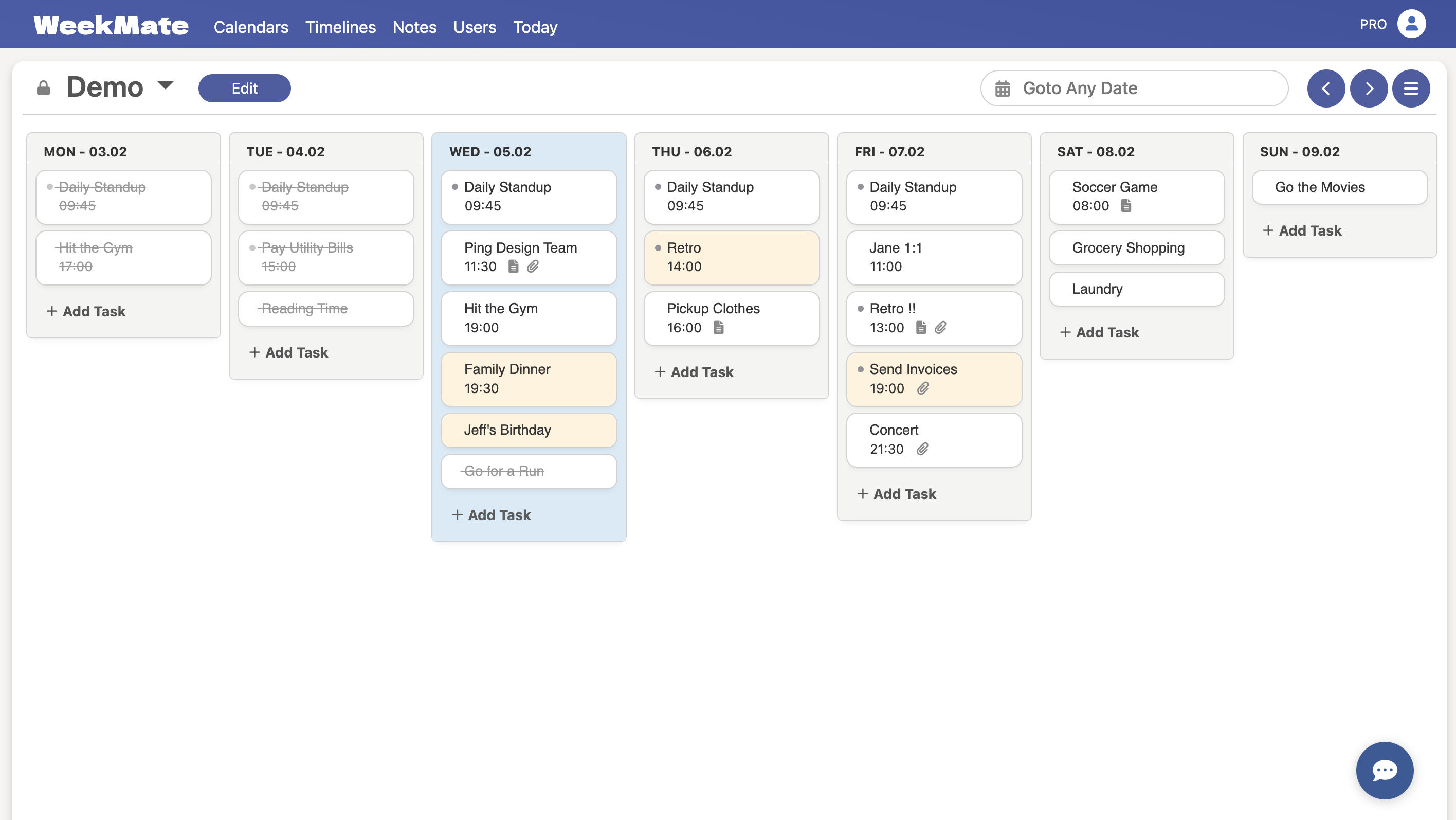Click the TUE - 04.02 column header

point(285,152)
